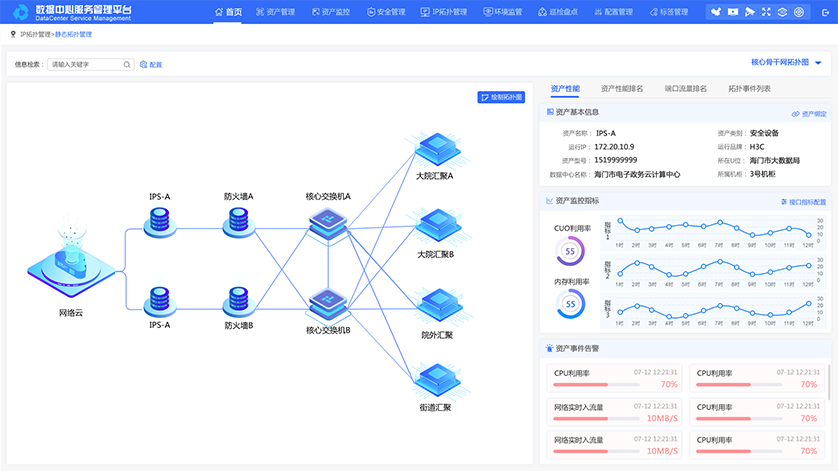Open the 配置 settings link
The width and height of the screenshot is (838, 471).
[x=151, y=65]
